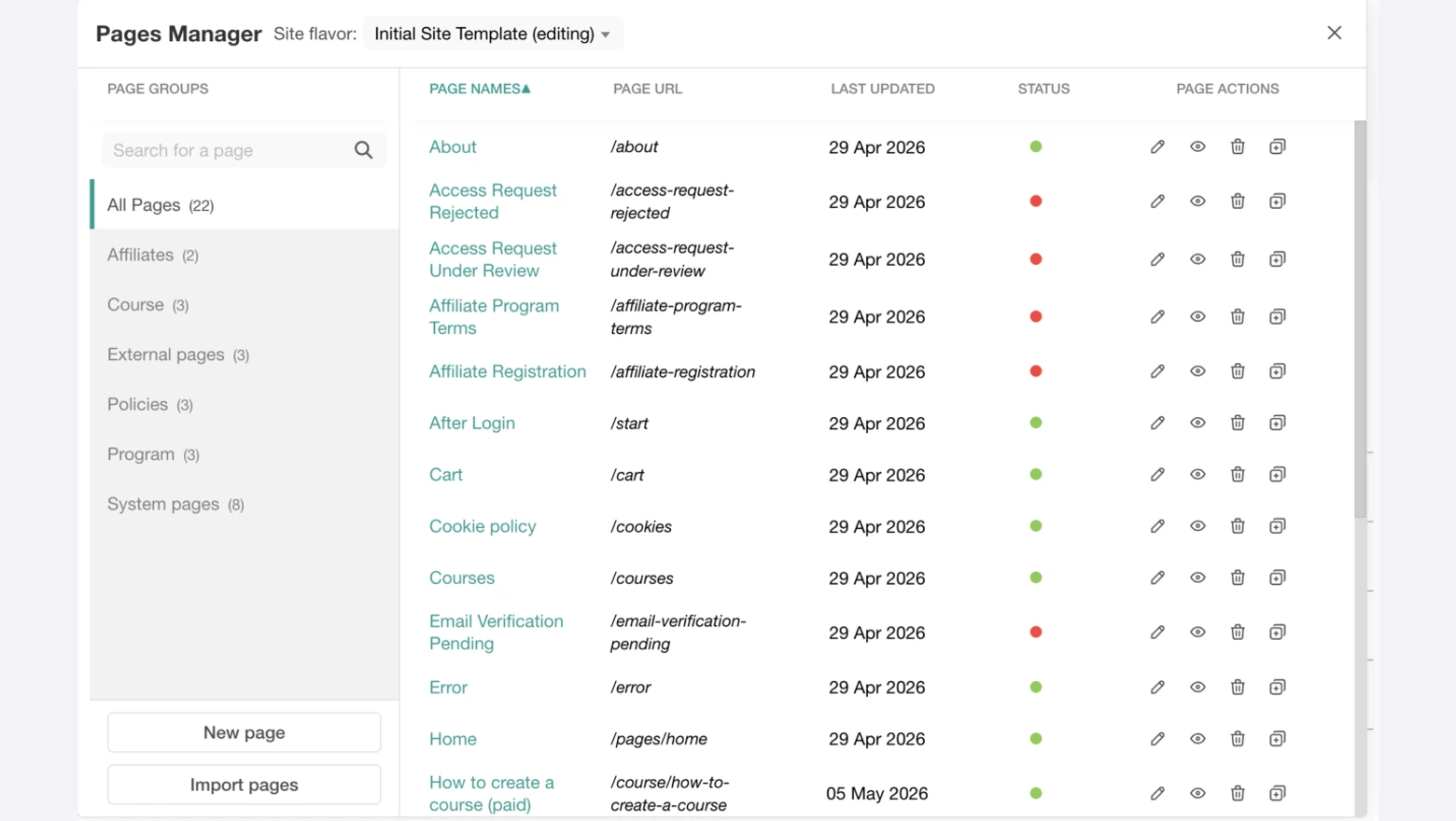This screenshot has height=821, width=1456.
Task: Duplicate the After Login page
Action: point(1278,423)
